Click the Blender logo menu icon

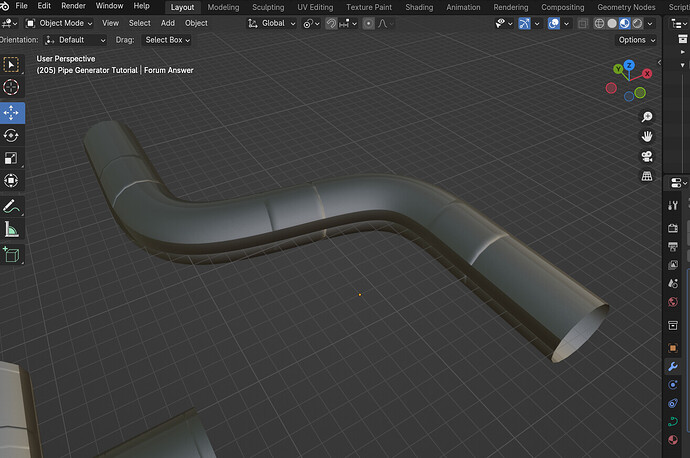click(x=4, y=6)
